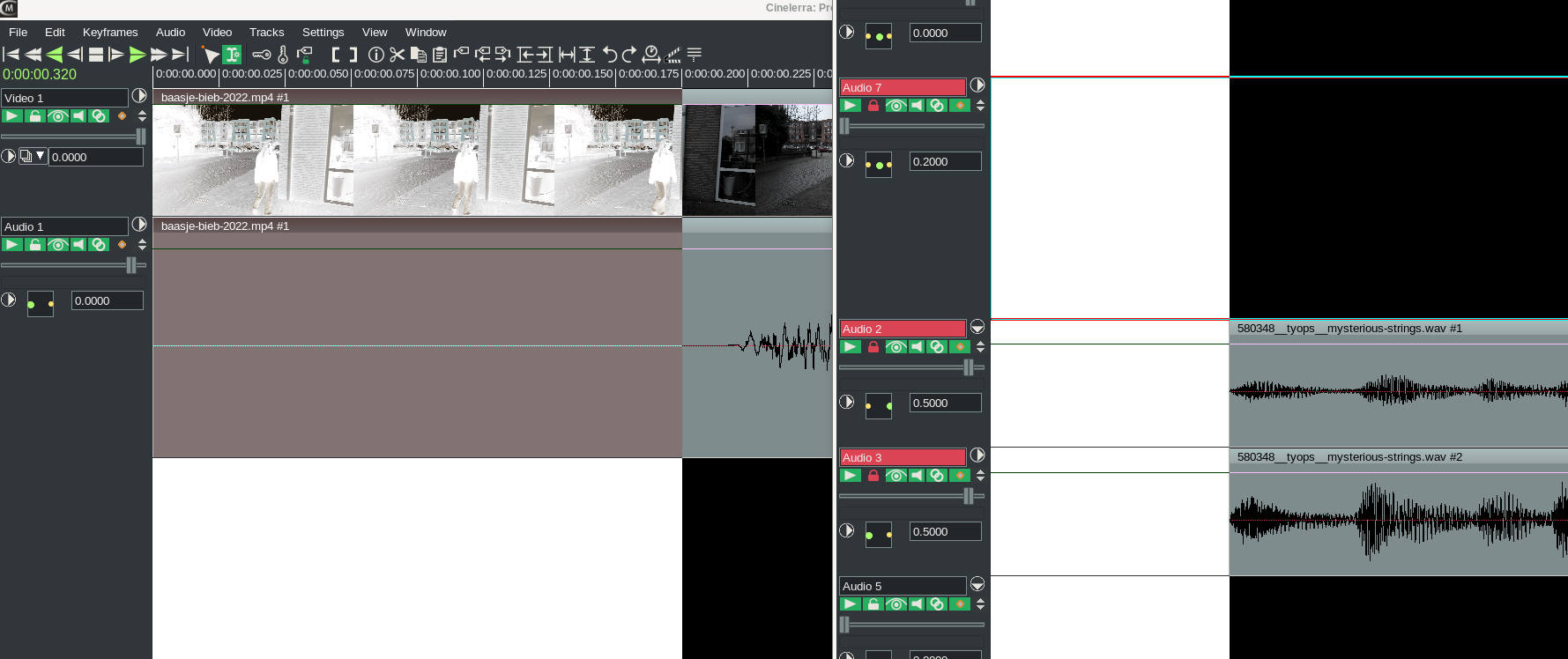The height and width of the screenshot is (659, 1568).
Task: Toggle eye visibility on Video 1 track
Action: point(57,116)
